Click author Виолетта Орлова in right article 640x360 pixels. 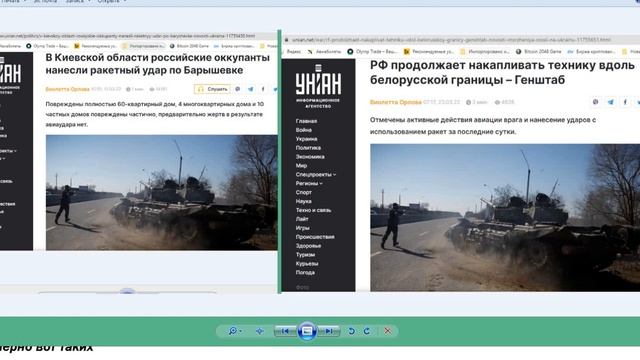[x=396, y=102]
